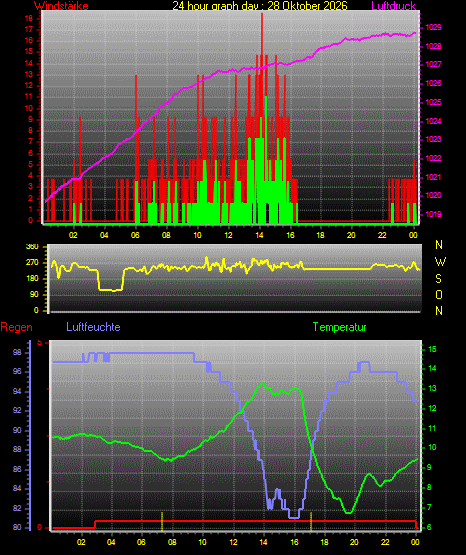The width and height of the screenshot is (466, 555).
Task: Click the 22 hour label under temperature graph
Action: pos(385,542)
